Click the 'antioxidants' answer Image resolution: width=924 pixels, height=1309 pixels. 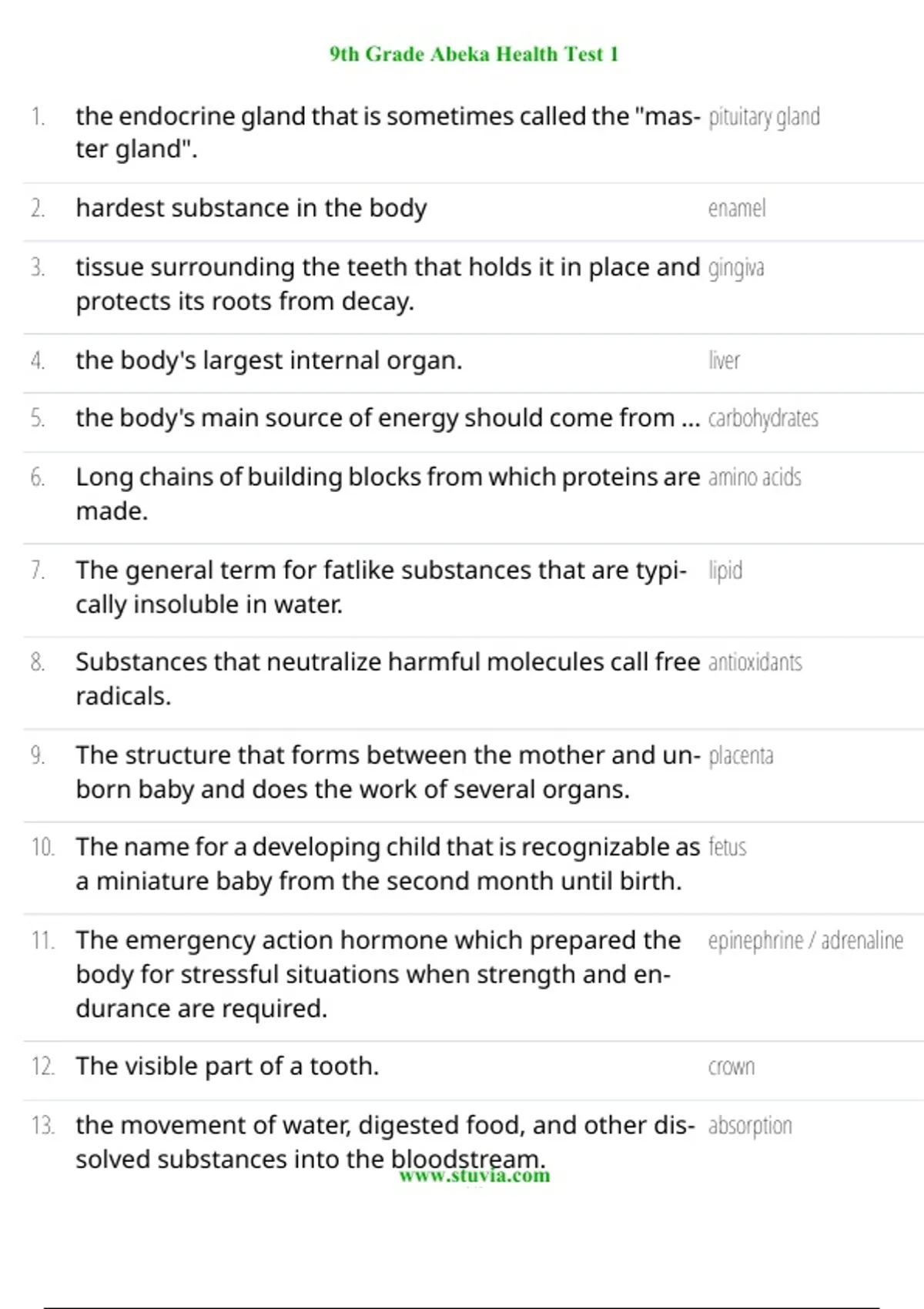[755, 662]
